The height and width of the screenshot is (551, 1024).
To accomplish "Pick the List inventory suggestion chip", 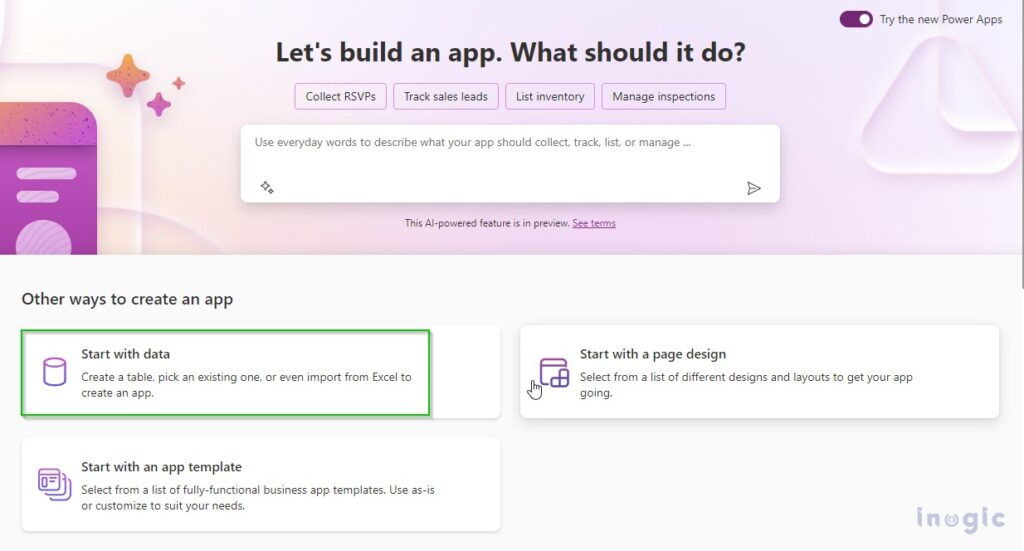I will (x=550, y=97).
